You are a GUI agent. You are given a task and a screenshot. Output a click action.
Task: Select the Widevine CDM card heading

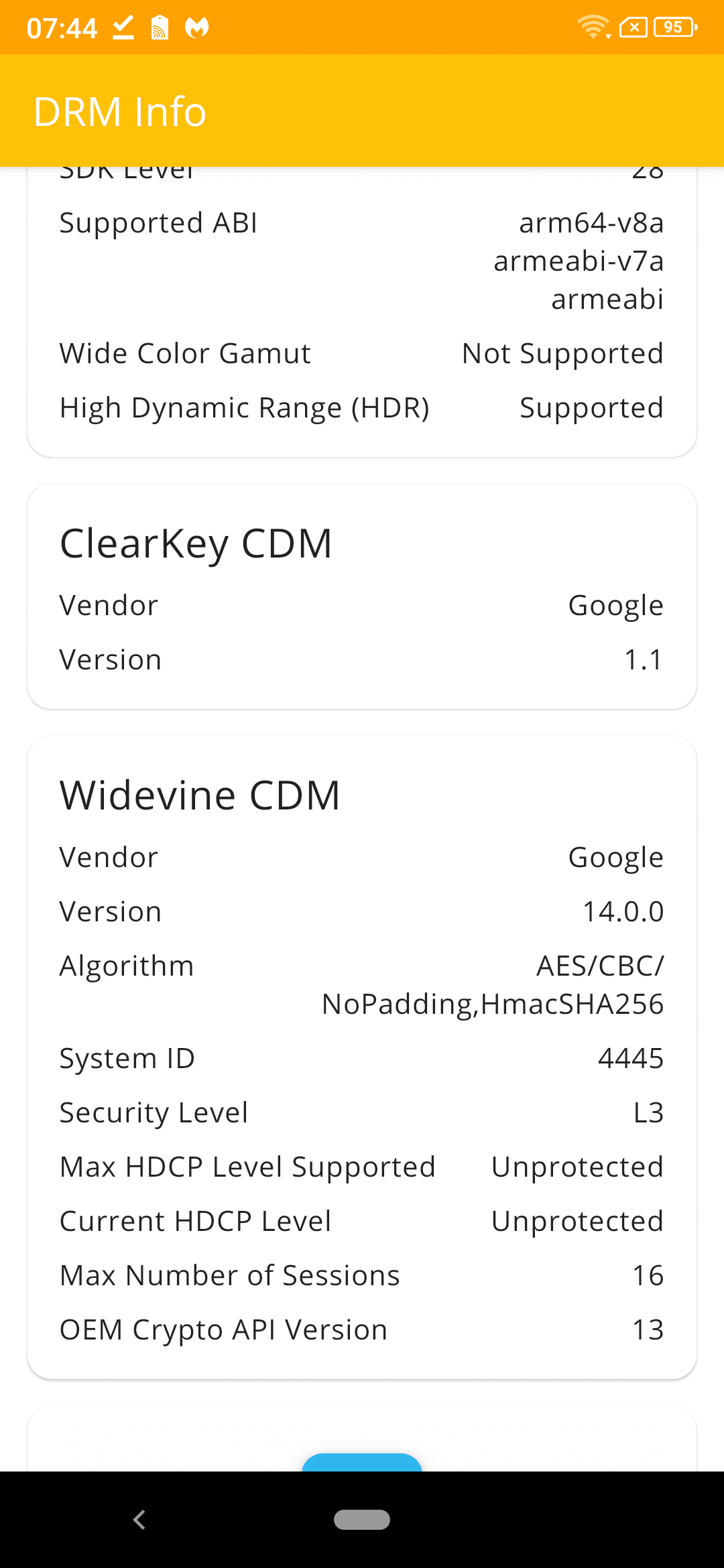tap(200, 795)
